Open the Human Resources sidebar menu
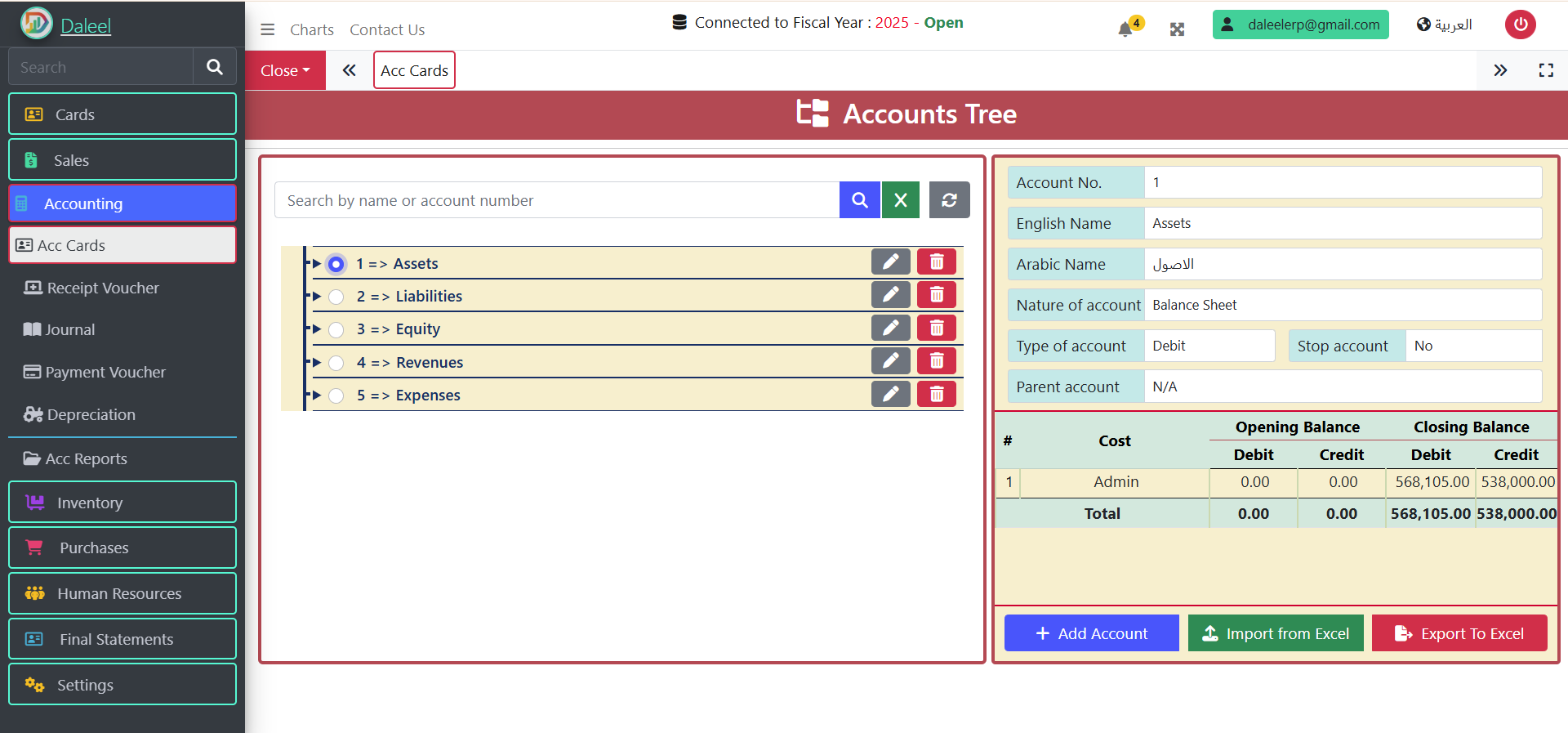The width and height of the screenshot is (1568, 733). [x=122, y=593]
